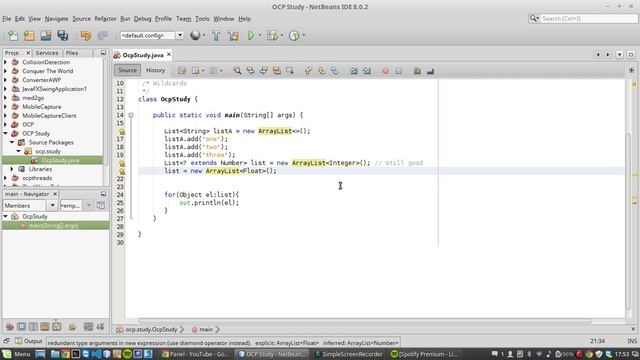640x360 pixels.
Task: Toggle Show Fields filter in Navigator
Action: [x=22, y=327]
